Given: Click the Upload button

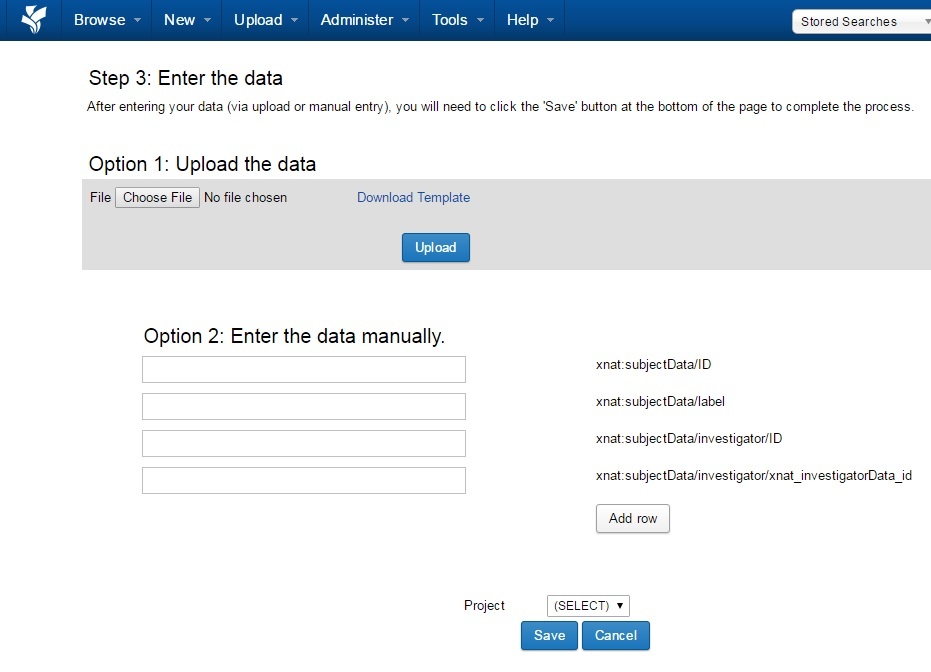Looking at the screenshot, I should coord(435,247).
